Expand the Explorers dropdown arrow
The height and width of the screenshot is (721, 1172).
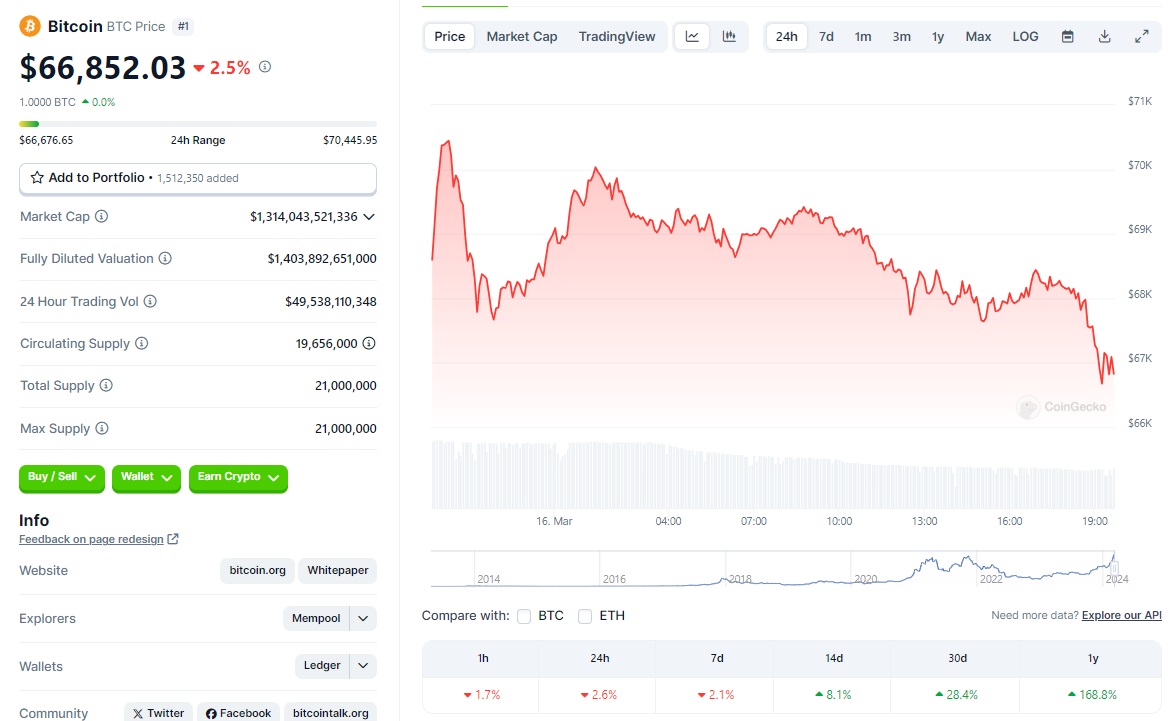pos(363,619)
